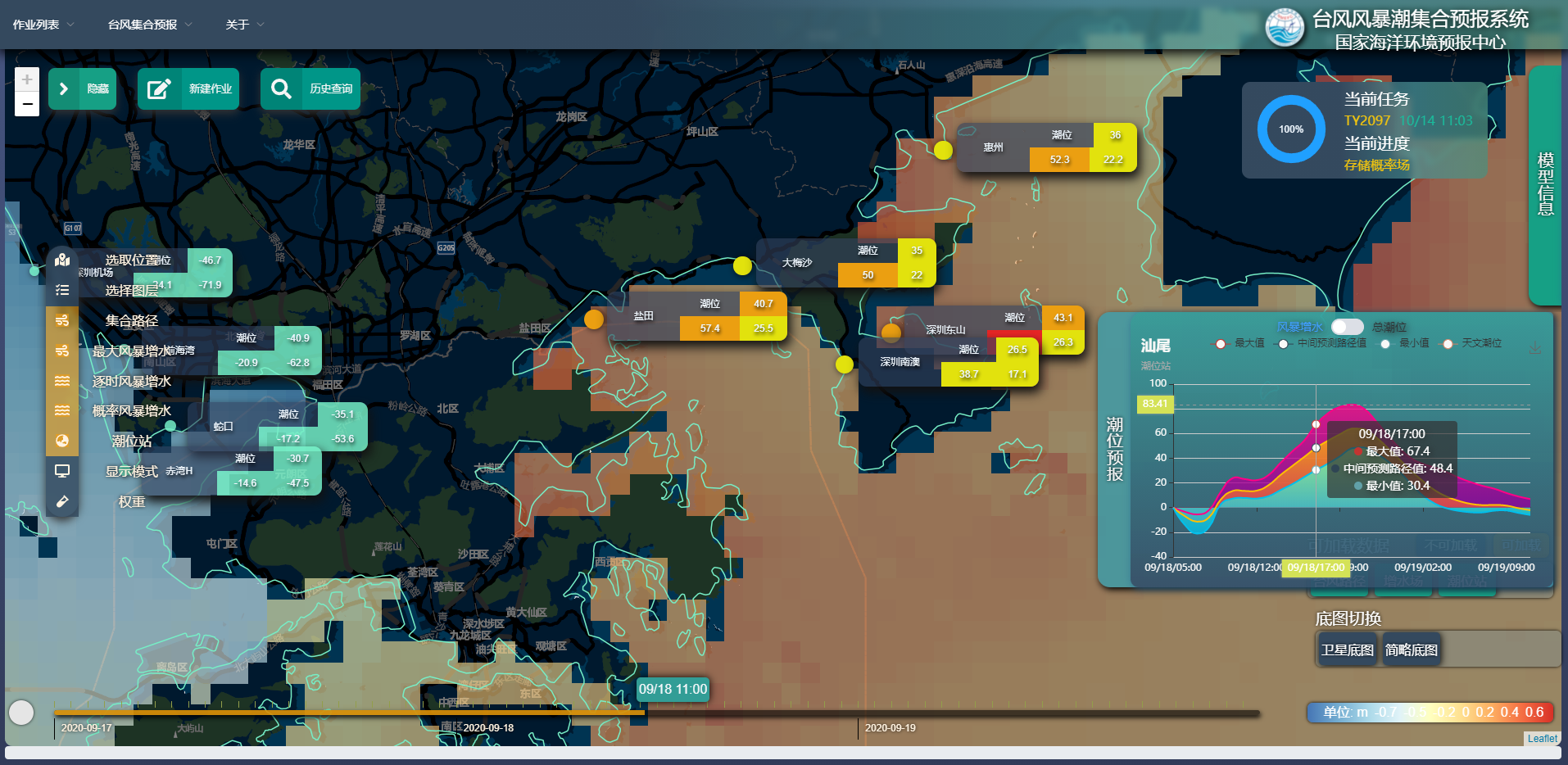The image size is (1568, 765).
Task: Click the yellow 惠州 station marker
Action: [943, 150]
